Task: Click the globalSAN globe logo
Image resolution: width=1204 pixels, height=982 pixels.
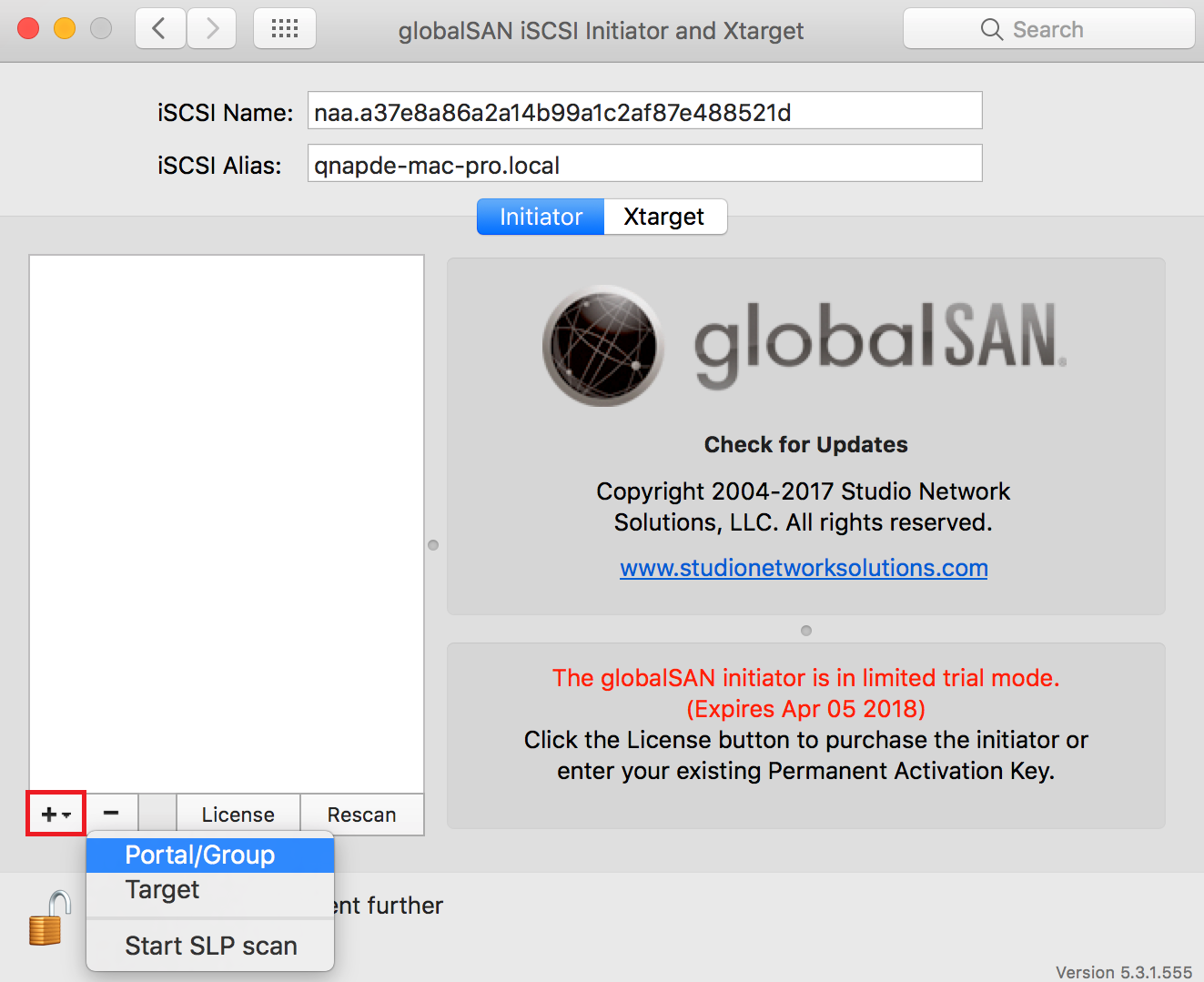Action: coord(602,346)
